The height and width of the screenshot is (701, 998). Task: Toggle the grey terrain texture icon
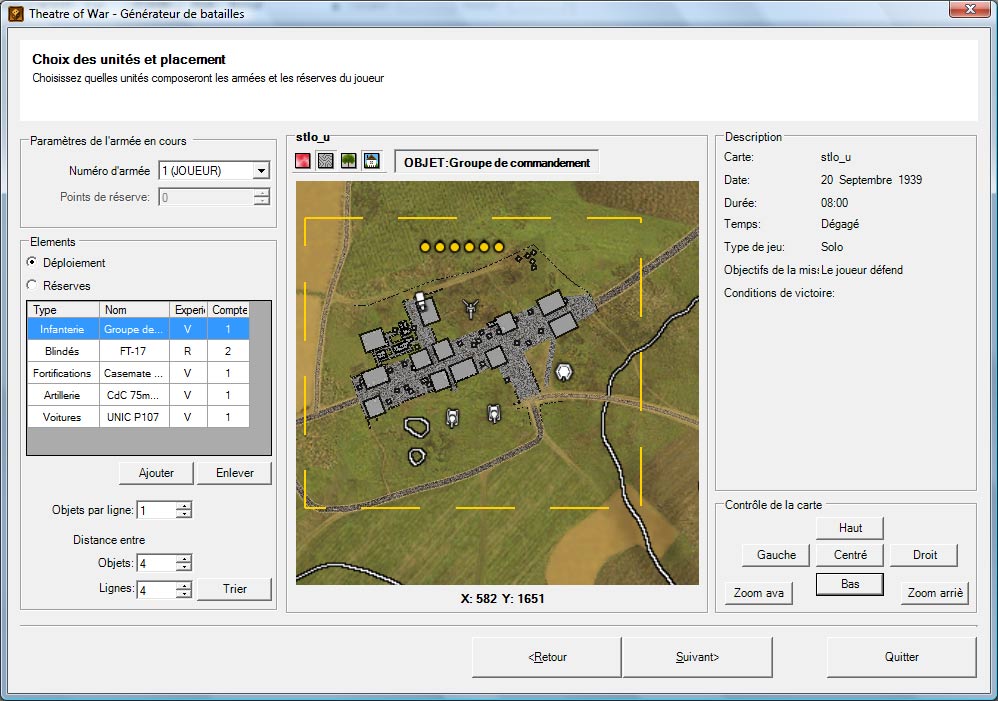(x=326, y=161)
